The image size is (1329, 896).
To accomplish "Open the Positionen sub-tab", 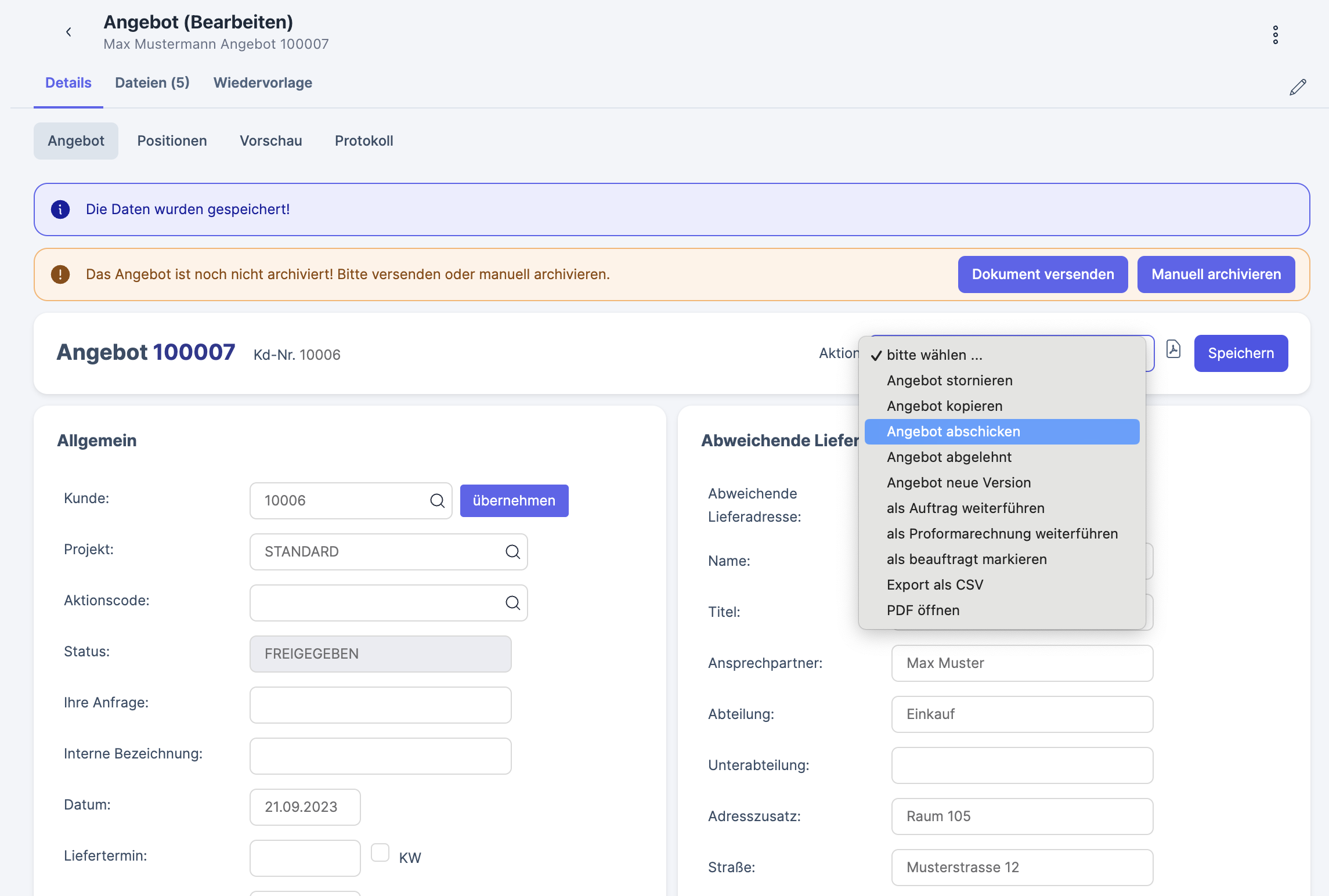I will [172, 141].
